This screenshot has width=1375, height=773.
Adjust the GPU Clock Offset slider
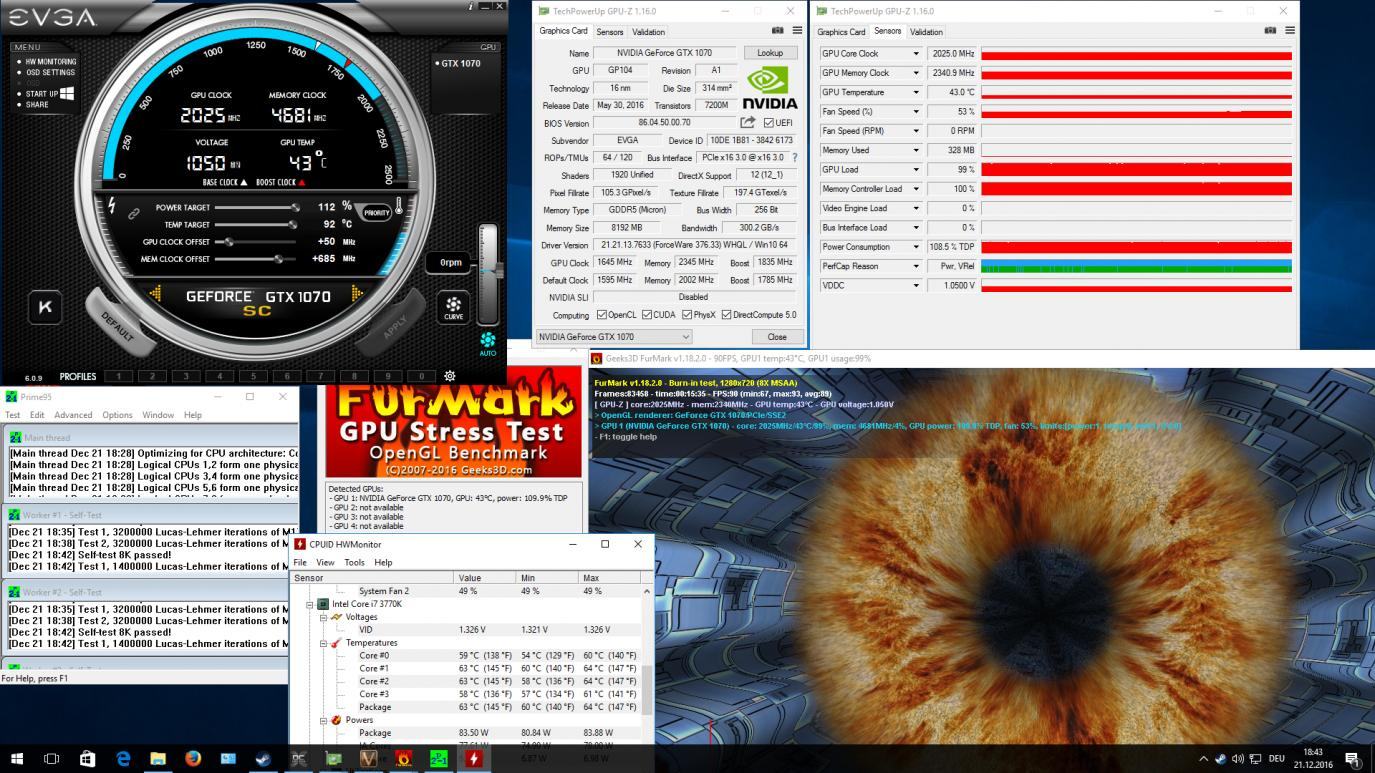tap(257, 242)
